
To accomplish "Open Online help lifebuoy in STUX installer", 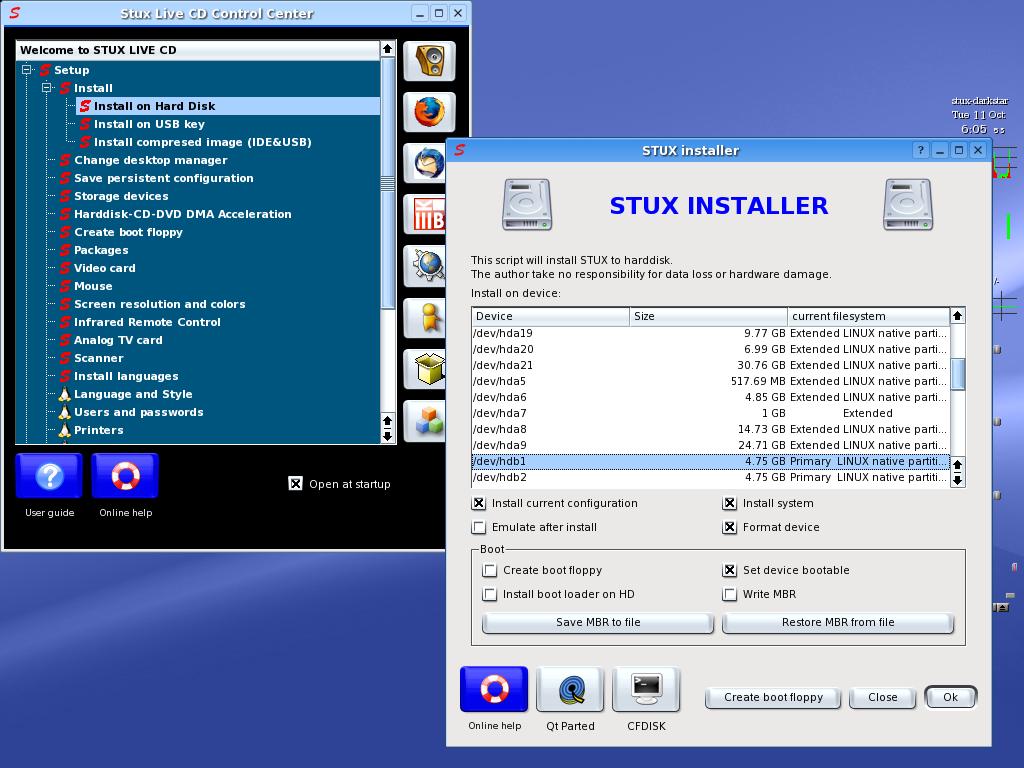I will [x=494, y=689].
